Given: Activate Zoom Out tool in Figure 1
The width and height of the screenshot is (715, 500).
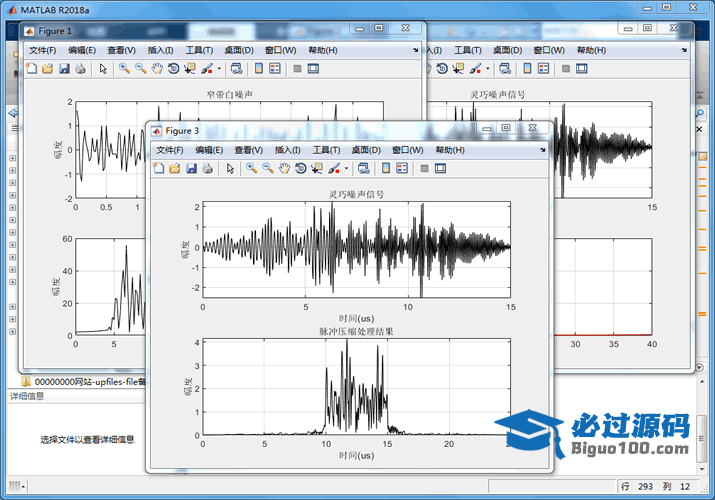Looking at the screenshot, I should point(140,69).
